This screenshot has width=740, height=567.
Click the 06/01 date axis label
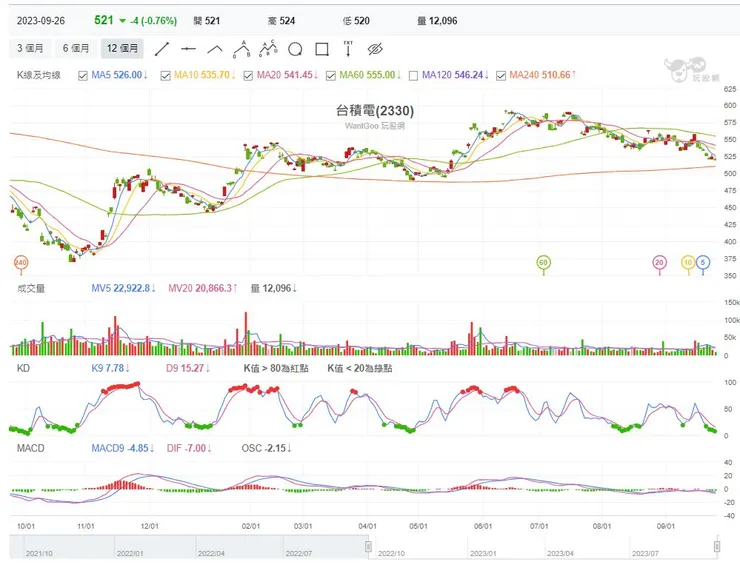(483, 526)
